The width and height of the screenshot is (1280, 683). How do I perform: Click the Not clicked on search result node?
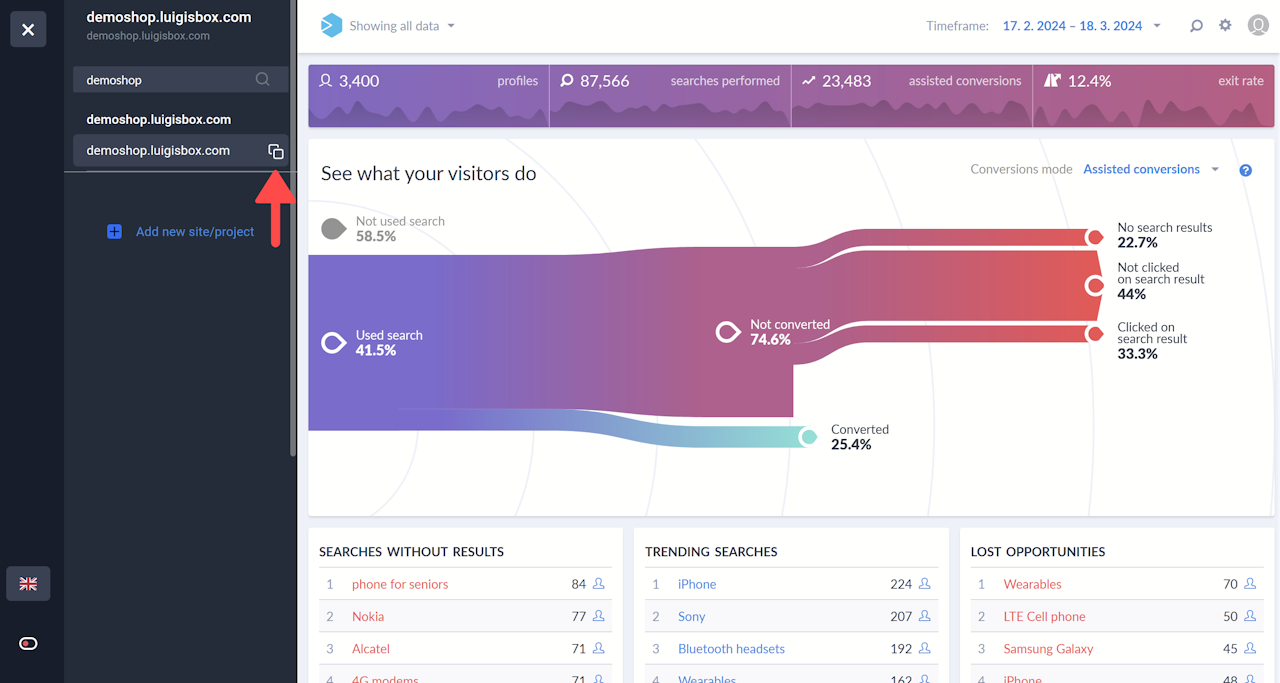pyautogui.click(x=1095, y=285)
